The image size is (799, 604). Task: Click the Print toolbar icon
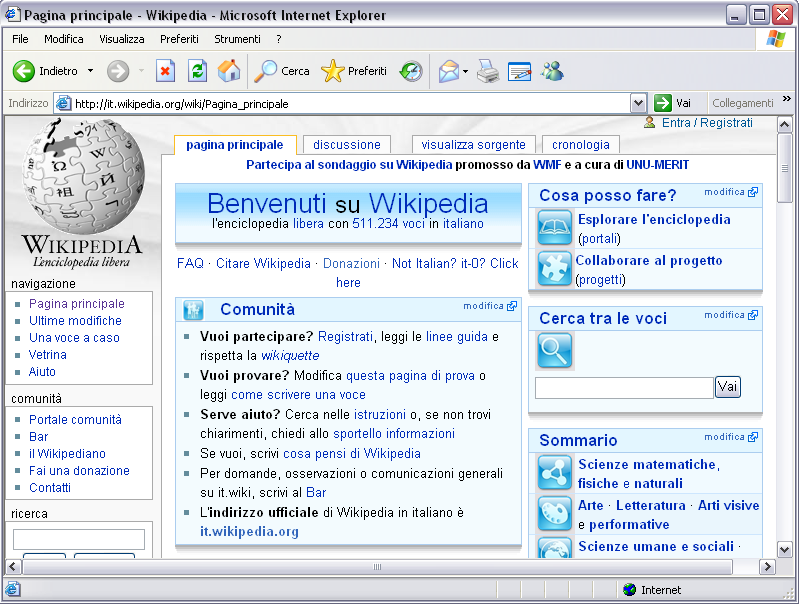click(x=487, y=71)
